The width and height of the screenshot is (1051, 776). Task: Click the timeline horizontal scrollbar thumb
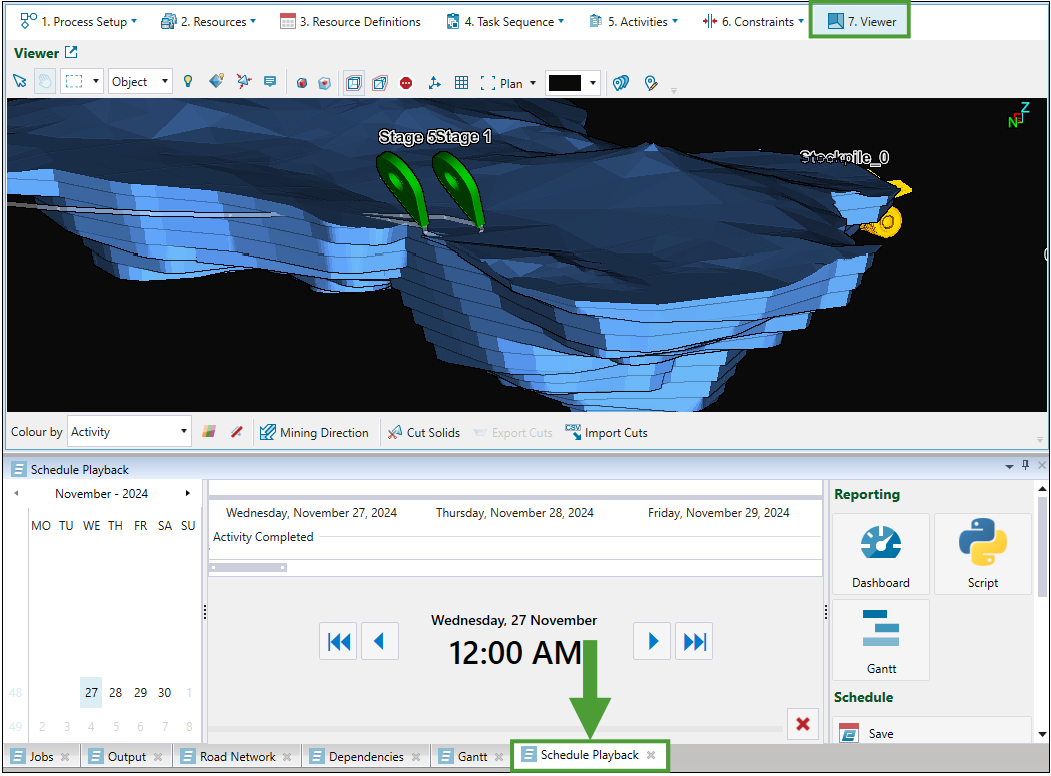249,568
